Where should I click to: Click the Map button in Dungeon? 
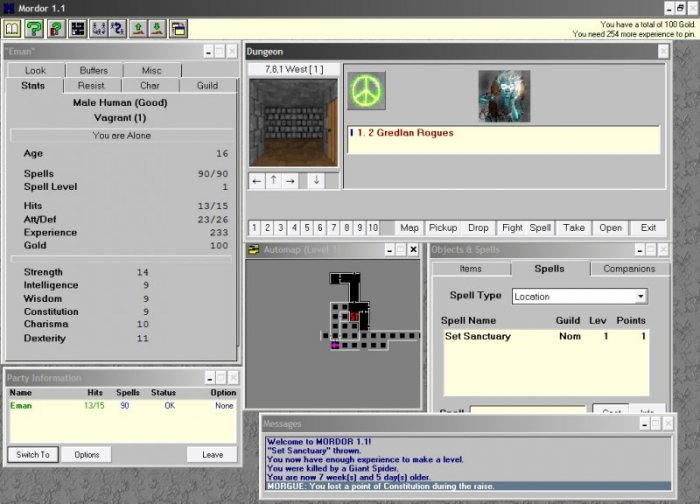[x=409, y=228]
